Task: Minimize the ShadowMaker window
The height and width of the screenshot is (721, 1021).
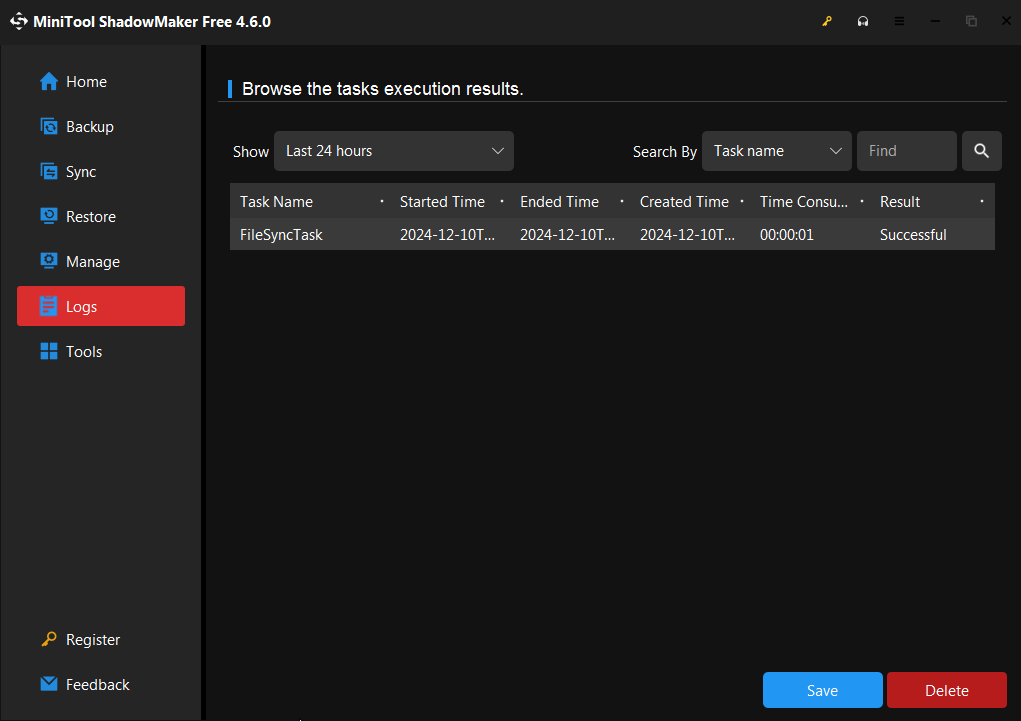Action: tap(935, 21)
